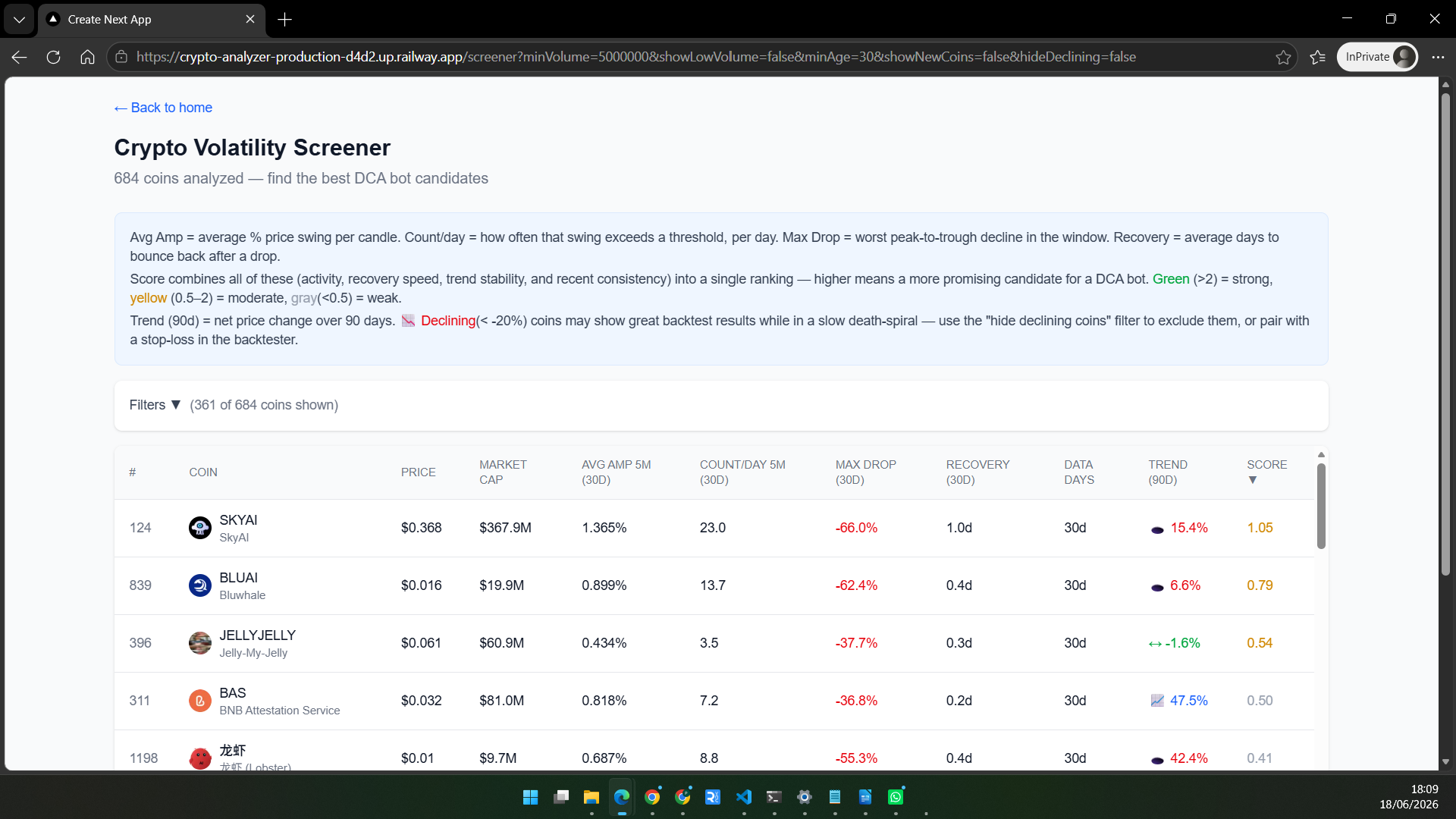Click the taskbar clock showing 18:09
Viewport: 1456px width, 819px height.
click(1424, 789)
